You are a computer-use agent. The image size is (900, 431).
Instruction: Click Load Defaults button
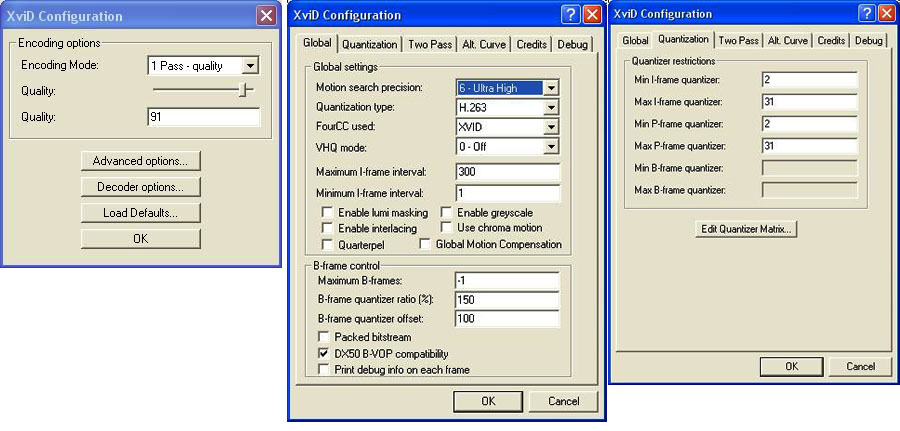(141, 213)
